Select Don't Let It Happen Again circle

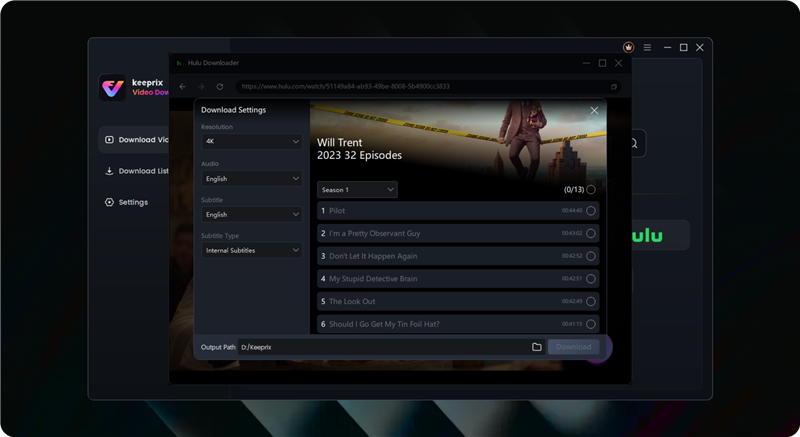click(x=591, y=256)
